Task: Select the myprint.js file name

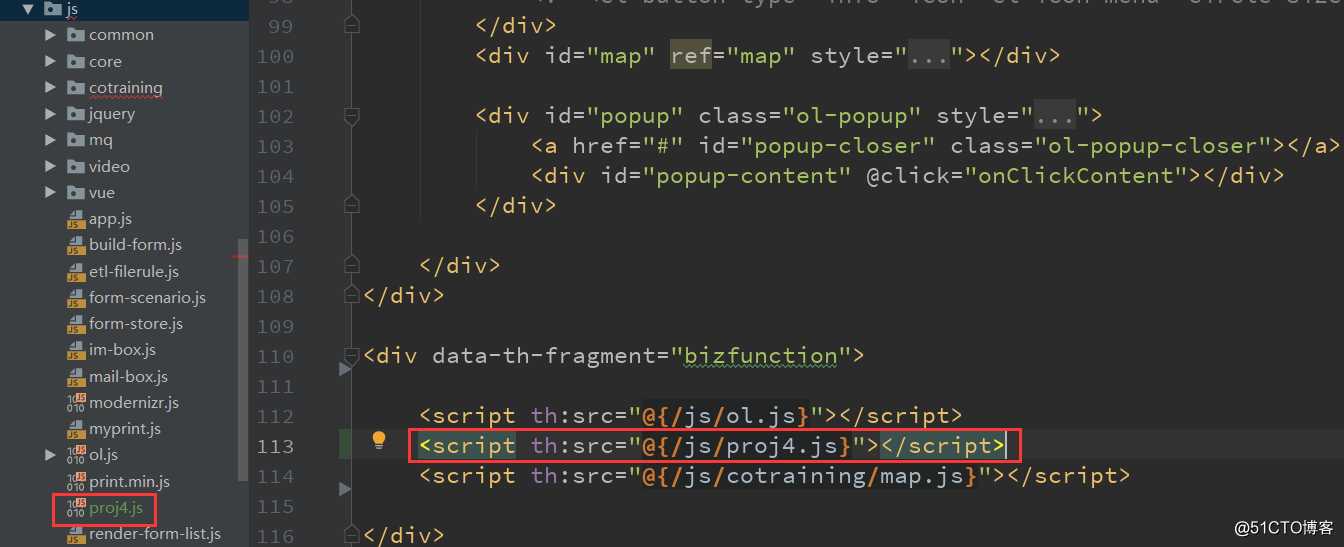Action: (125, 429)
